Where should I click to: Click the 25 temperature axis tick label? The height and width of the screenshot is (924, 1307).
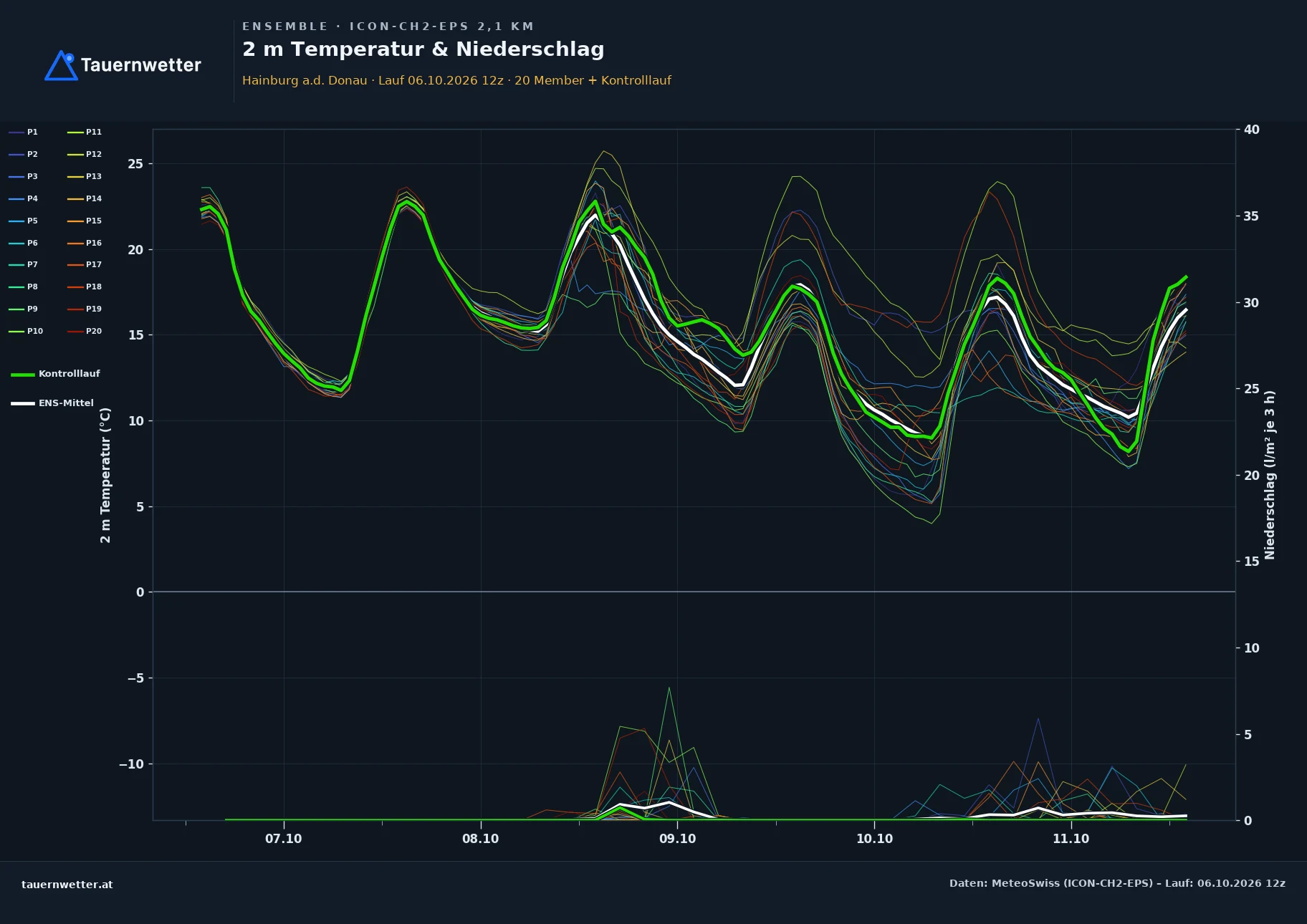[x=135, y=164]
